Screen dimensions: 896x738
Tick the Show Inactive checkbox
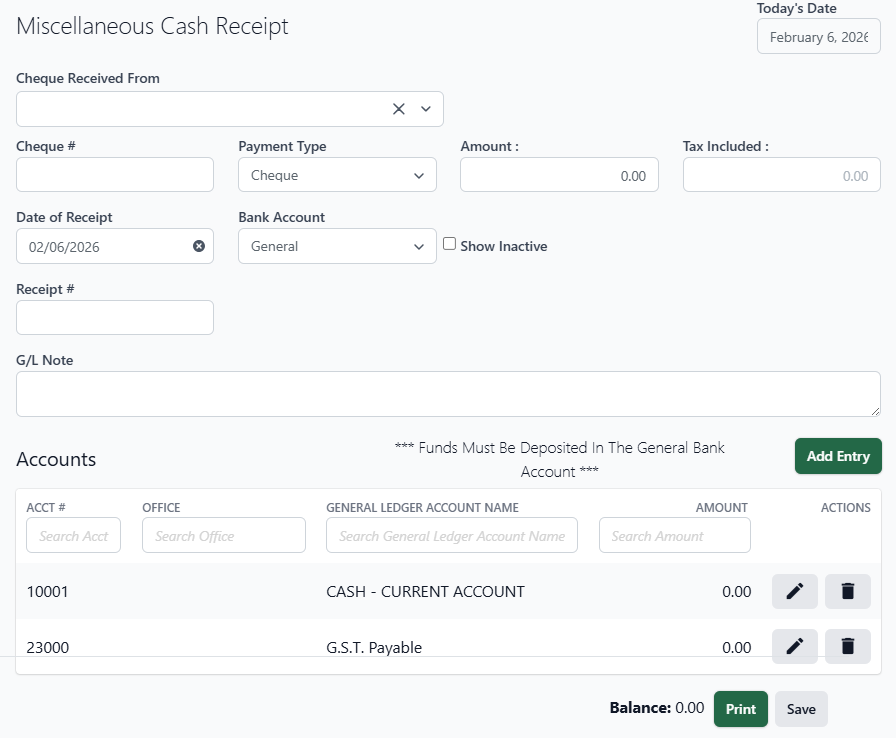click(x=450, y=244)
